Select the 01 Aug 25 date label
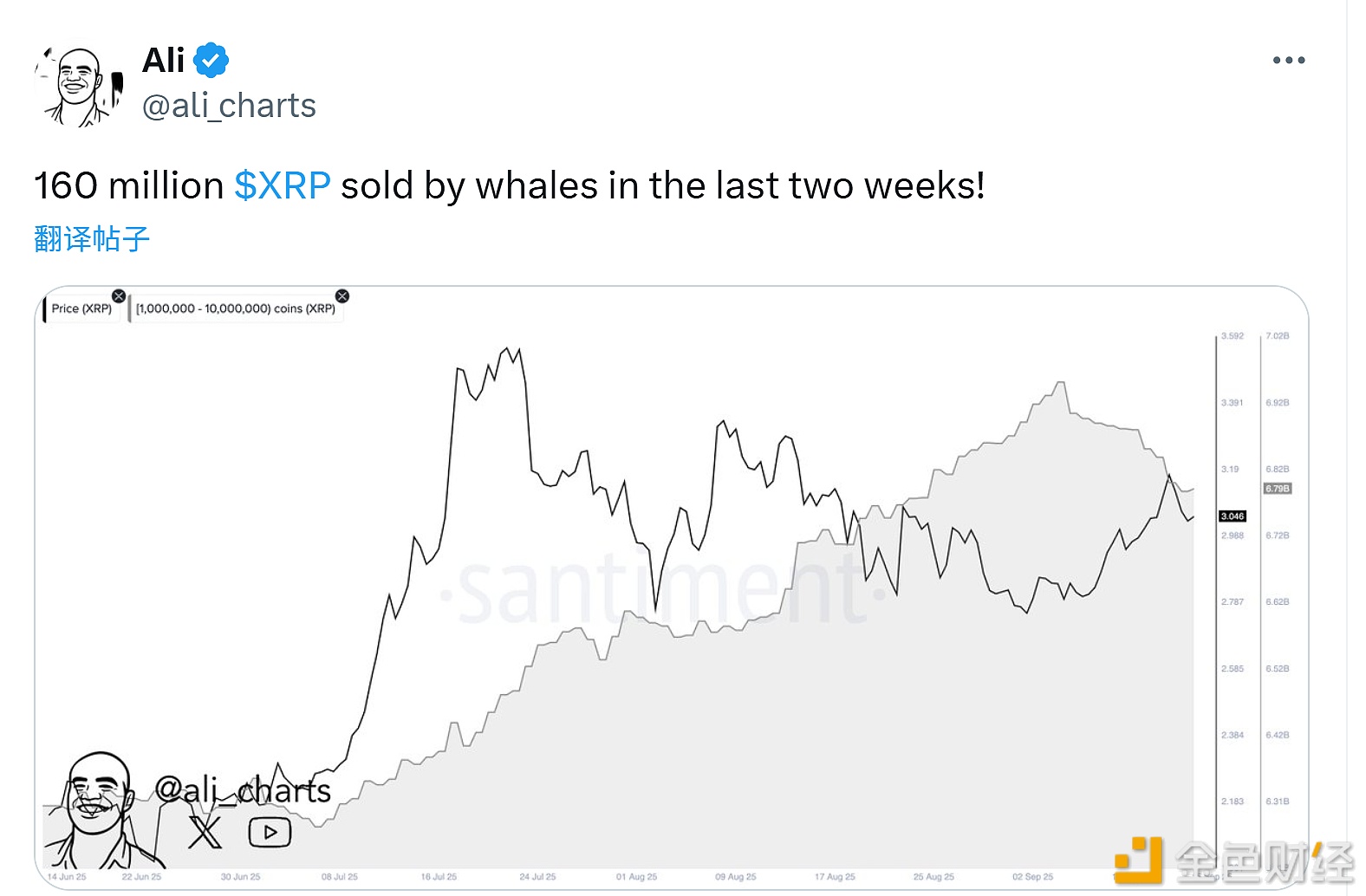The image size is (1366, 896). coord(636,877)
